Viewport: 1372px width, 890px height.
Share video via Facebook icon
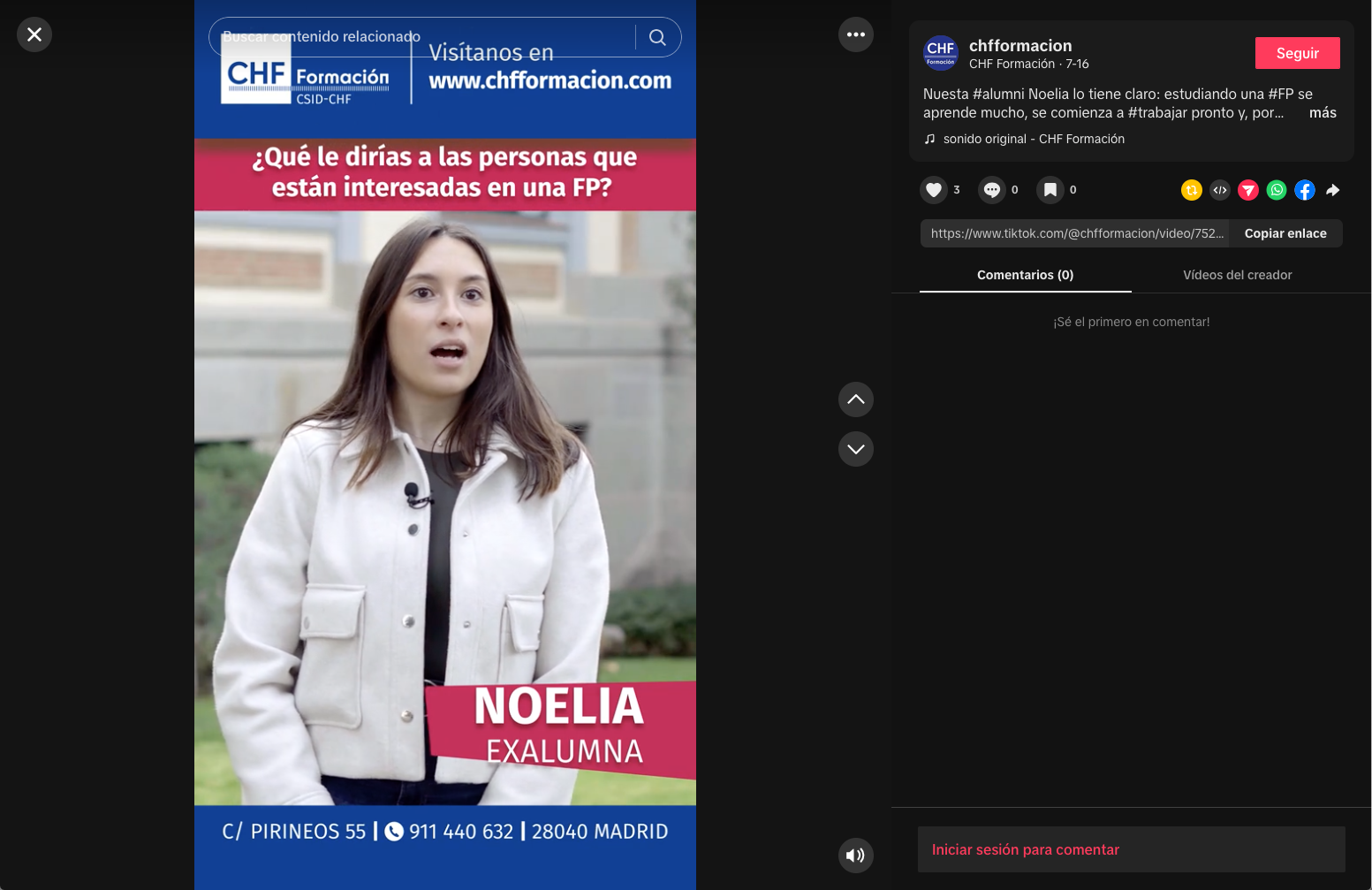pyautogui.click(x=1305, y=190)
